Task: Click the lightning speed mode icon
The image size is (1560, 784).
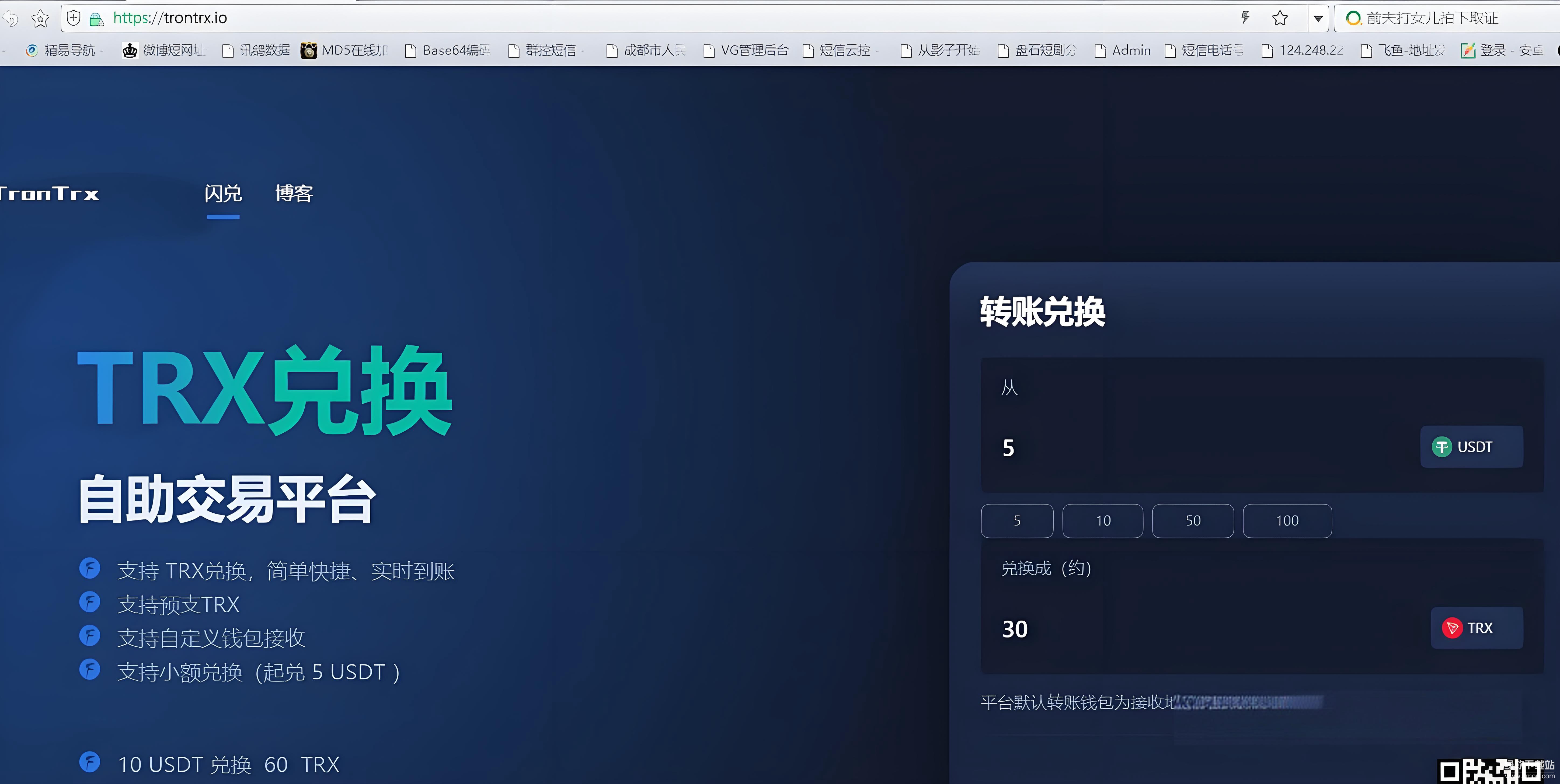Action: 1245,17
